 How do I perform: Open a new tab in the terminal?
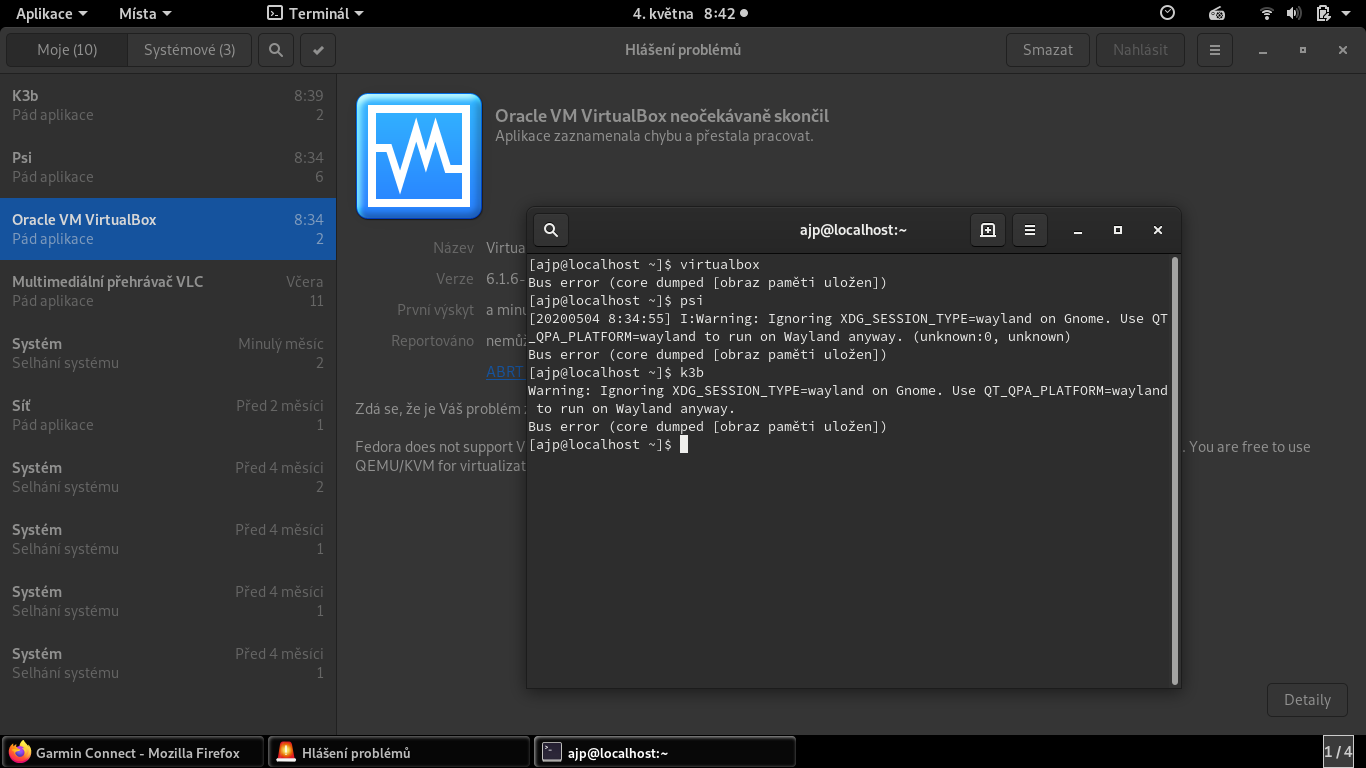[988, 230]
